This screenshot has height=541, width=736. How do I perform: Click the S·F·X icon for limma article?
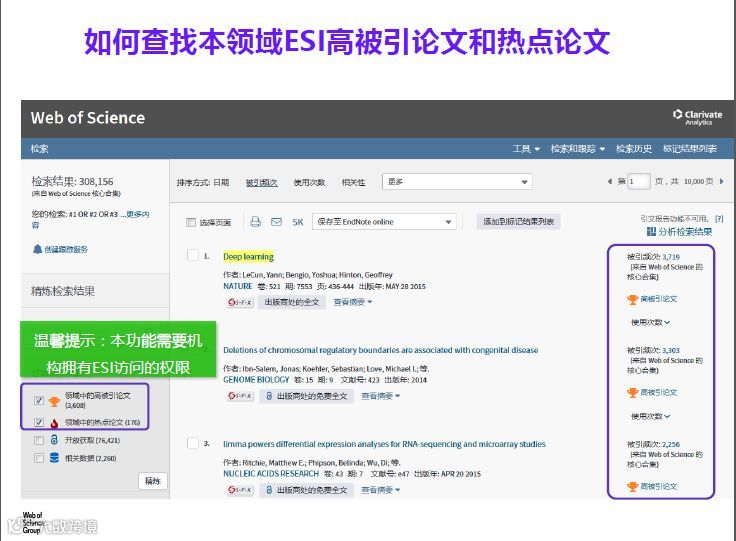click(240, 490)
